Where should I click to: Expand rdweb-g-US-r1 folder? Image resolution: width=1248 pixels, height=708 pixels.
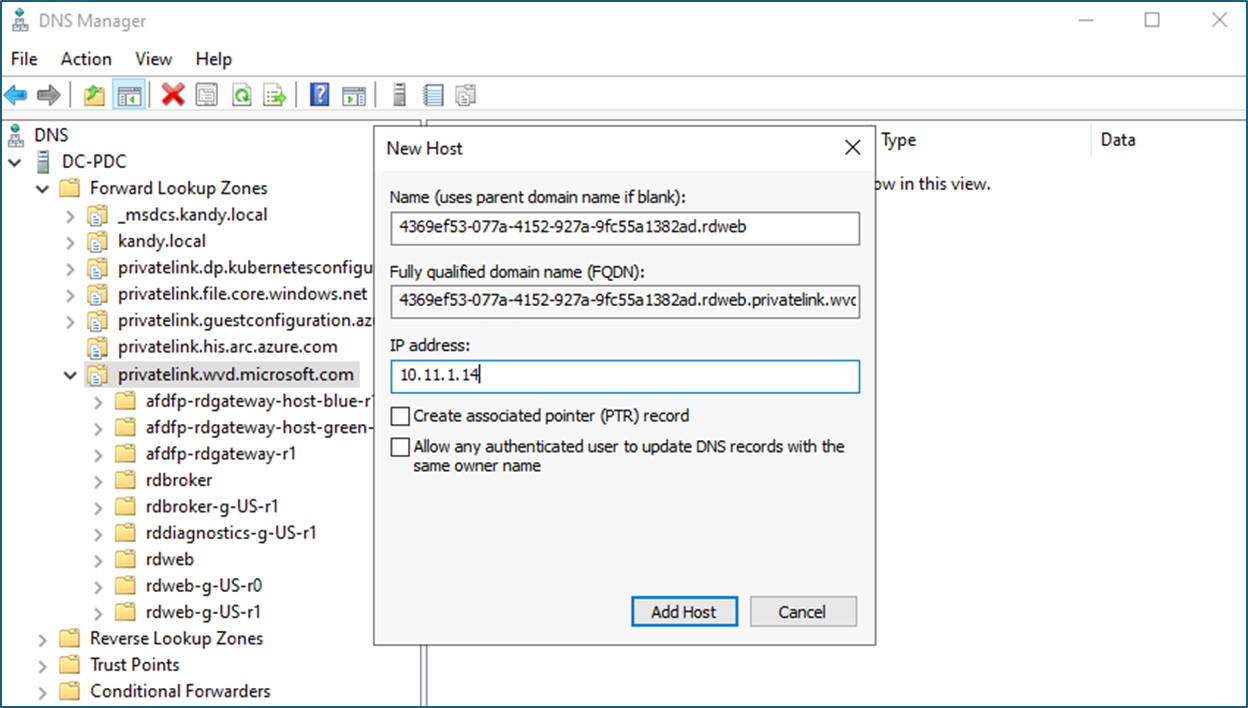[98, 612]
